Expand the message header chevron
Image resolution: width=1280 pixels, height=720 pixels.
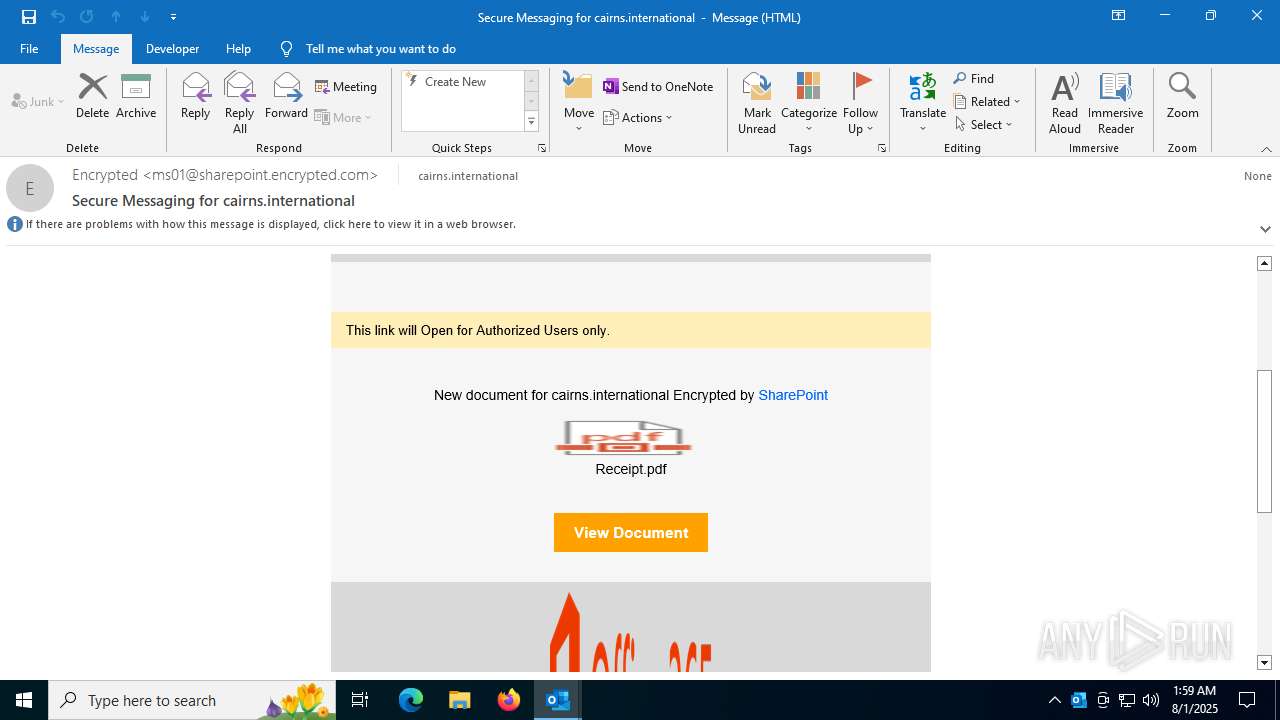(1265, 229)
